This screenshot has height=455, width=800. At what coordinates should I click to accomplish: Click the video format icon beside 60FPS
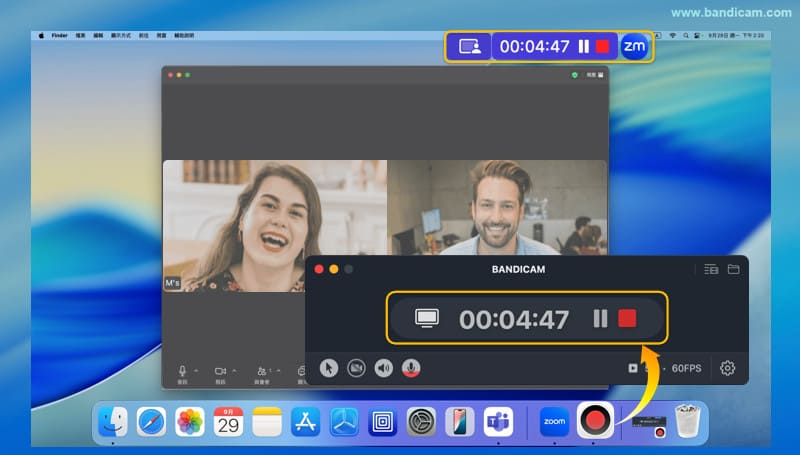pyautogui.click(x=633, y=368)
